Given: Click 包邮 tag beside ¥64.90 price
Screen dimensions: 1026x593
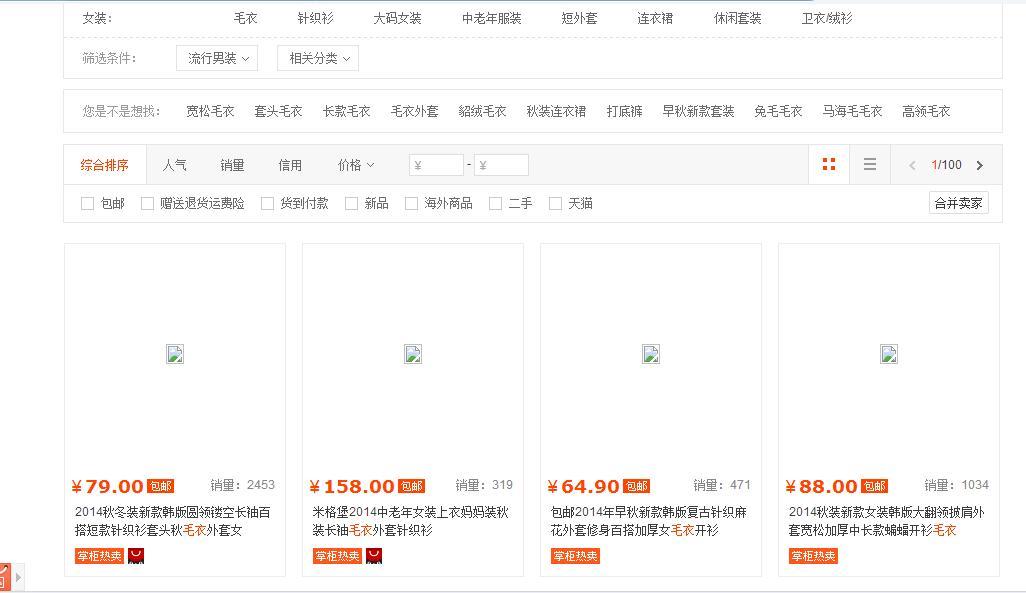Looking at the screenshot, I should click(637, 486).
